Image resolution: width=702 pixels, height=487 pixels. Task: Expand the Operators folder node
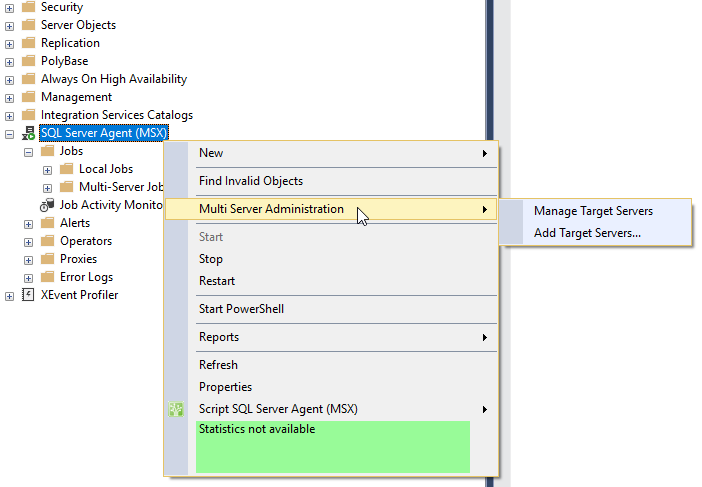[28, 242]
